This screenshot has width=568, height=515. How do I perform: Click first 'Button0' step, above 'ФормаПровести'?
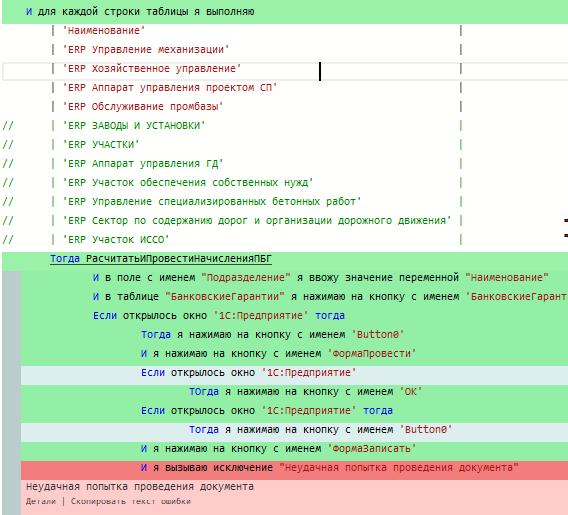(272, 335)
